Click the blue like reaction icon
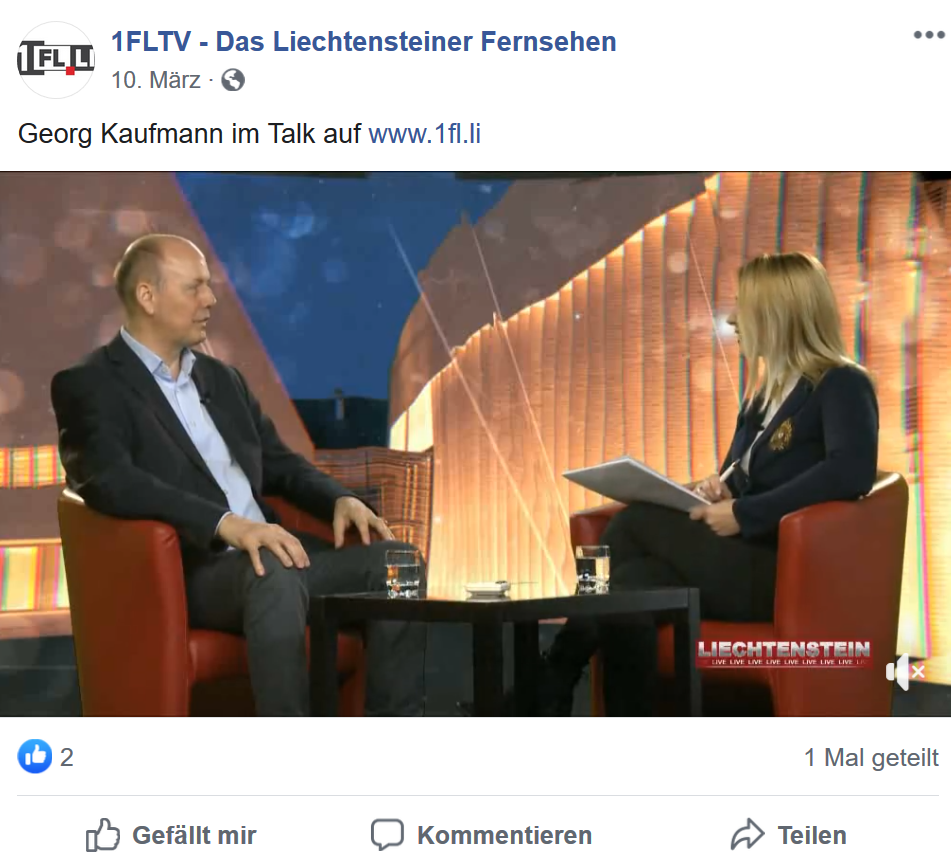The width and height of the screenshot is (951, 868). tap(35, 756)
